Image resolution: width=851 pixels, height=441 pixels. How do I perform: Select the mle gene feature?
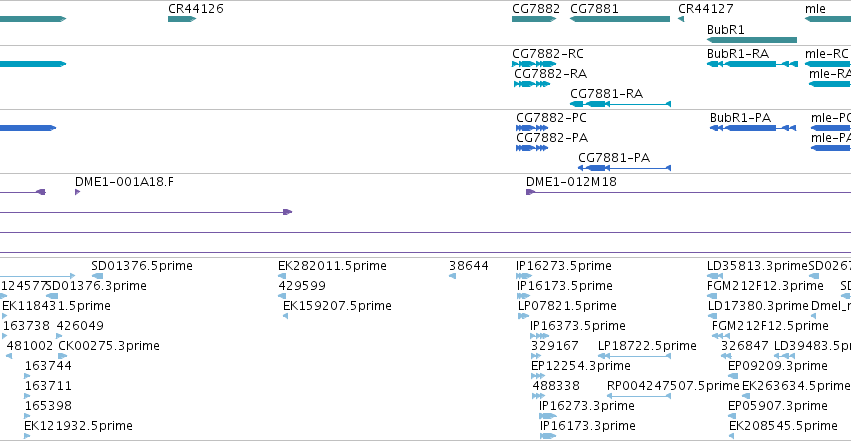click(x=828, y=19)
